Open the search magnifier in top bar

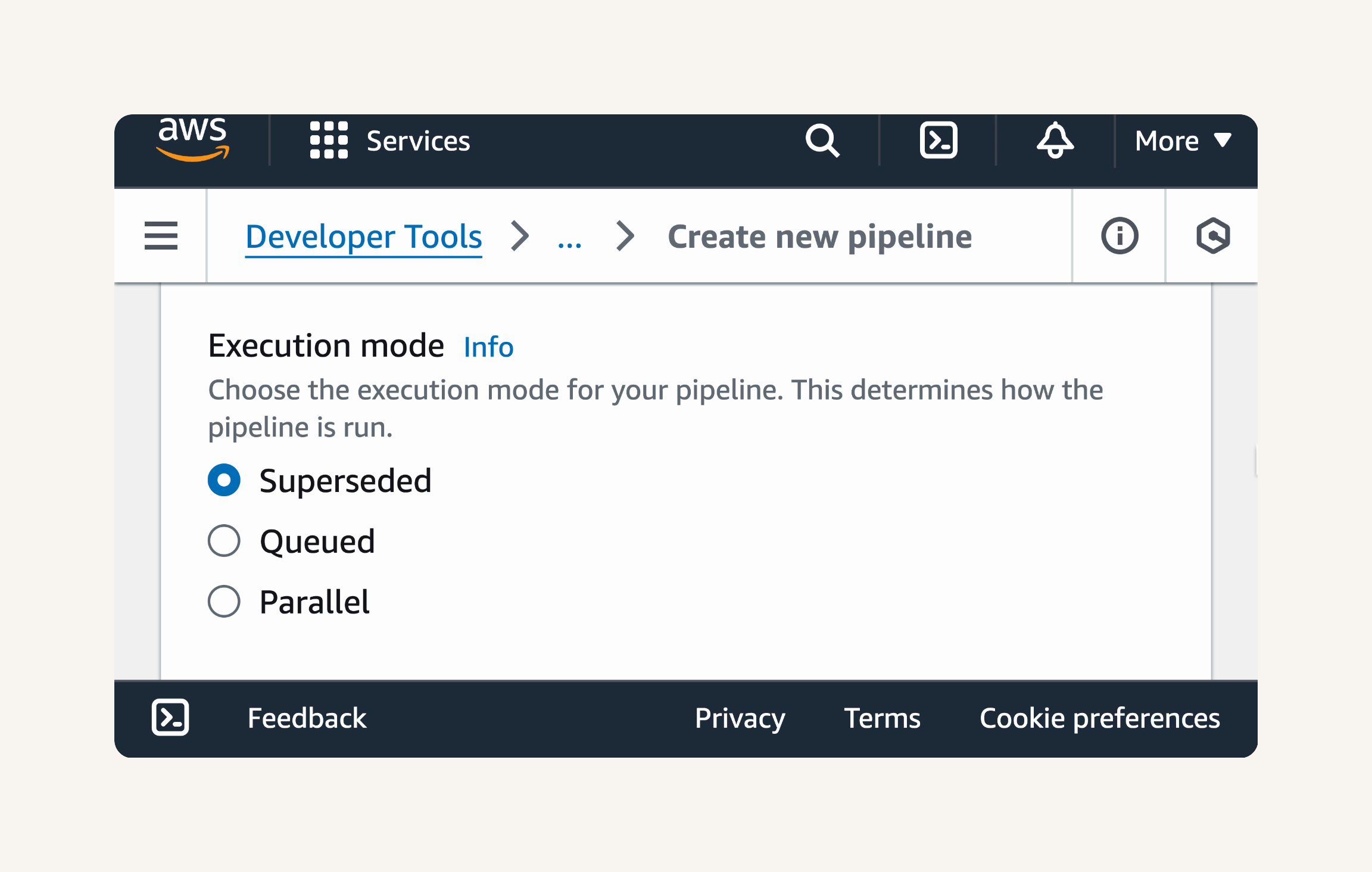822,141
